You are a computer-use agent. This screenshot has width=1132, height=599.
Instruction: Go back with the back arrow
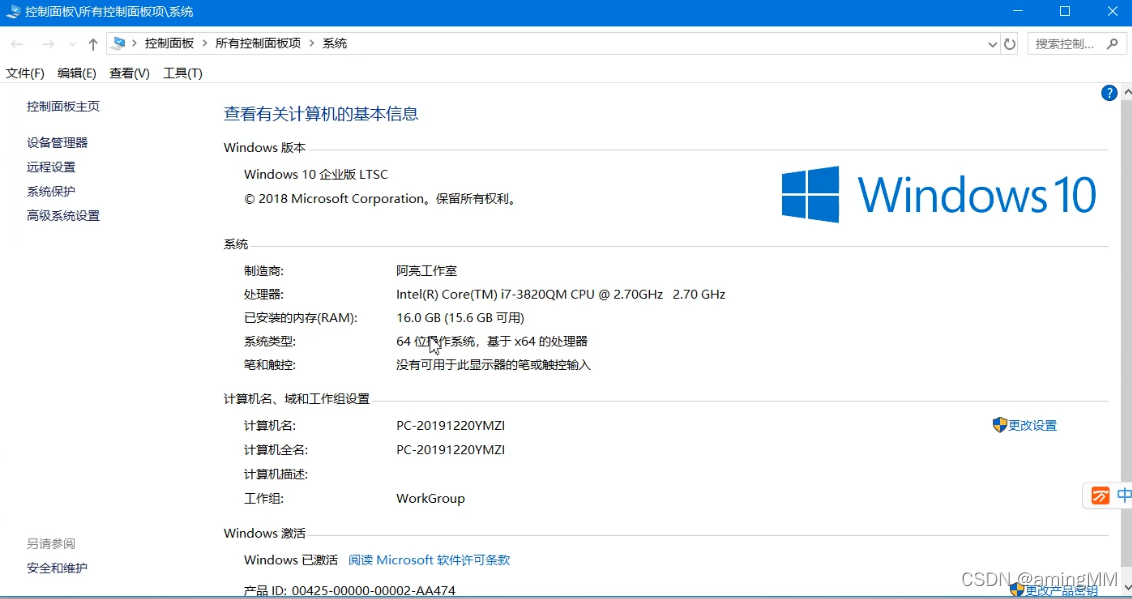[x=17, y=44]
